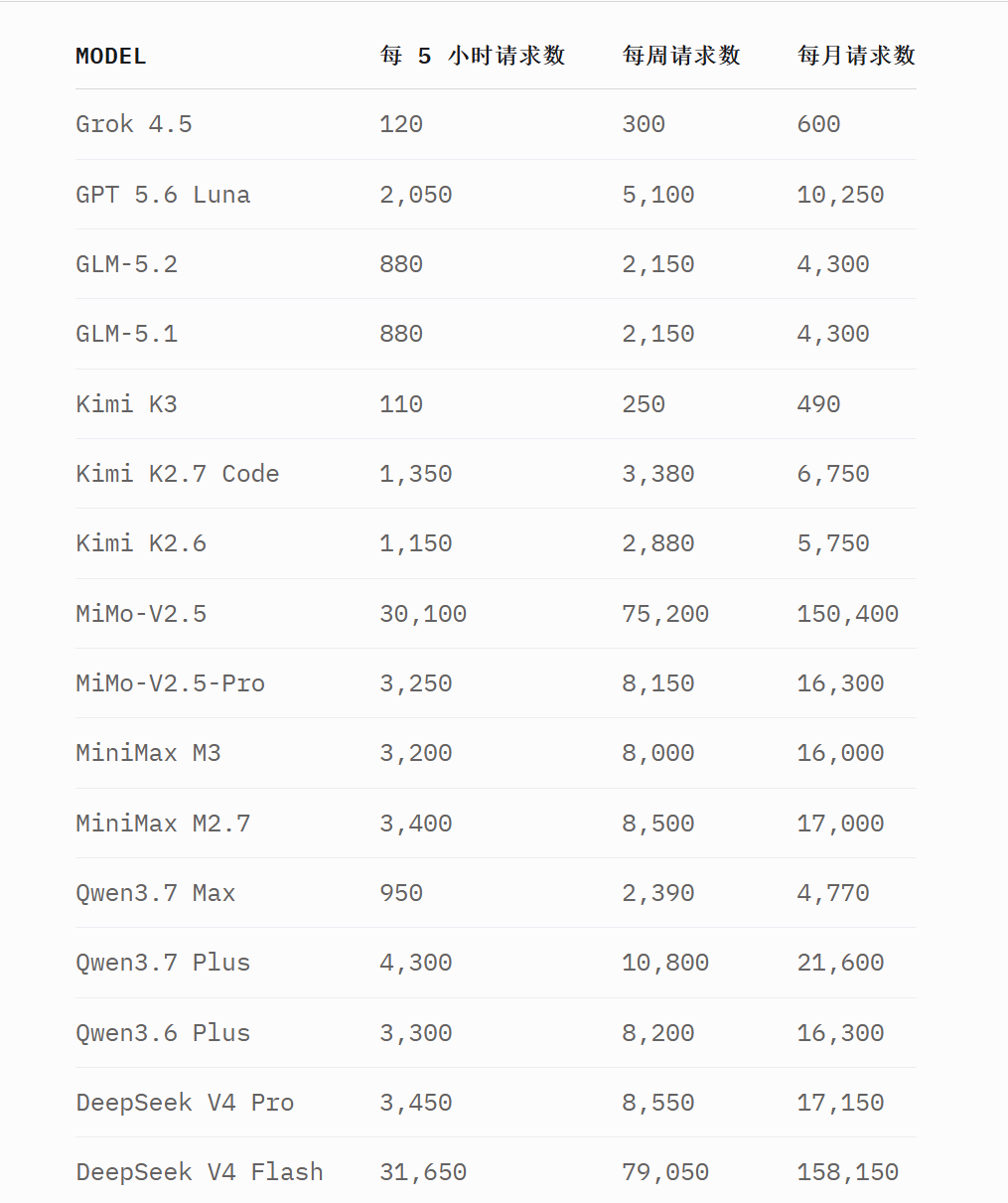1008x1203 pixels.
Task: Select the Grok 4.5 model name
Action: (134, 124)
